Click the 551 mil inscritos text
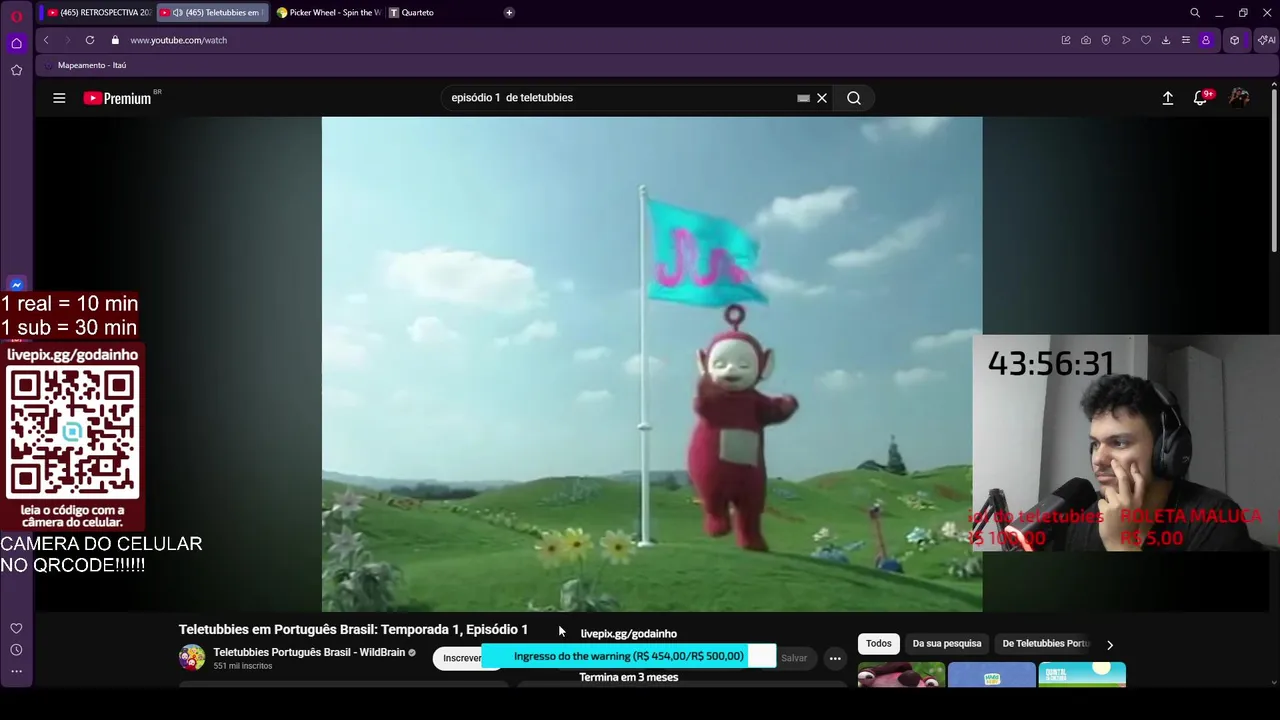This screenshot has height=720, width=1280. pos(242,666)
